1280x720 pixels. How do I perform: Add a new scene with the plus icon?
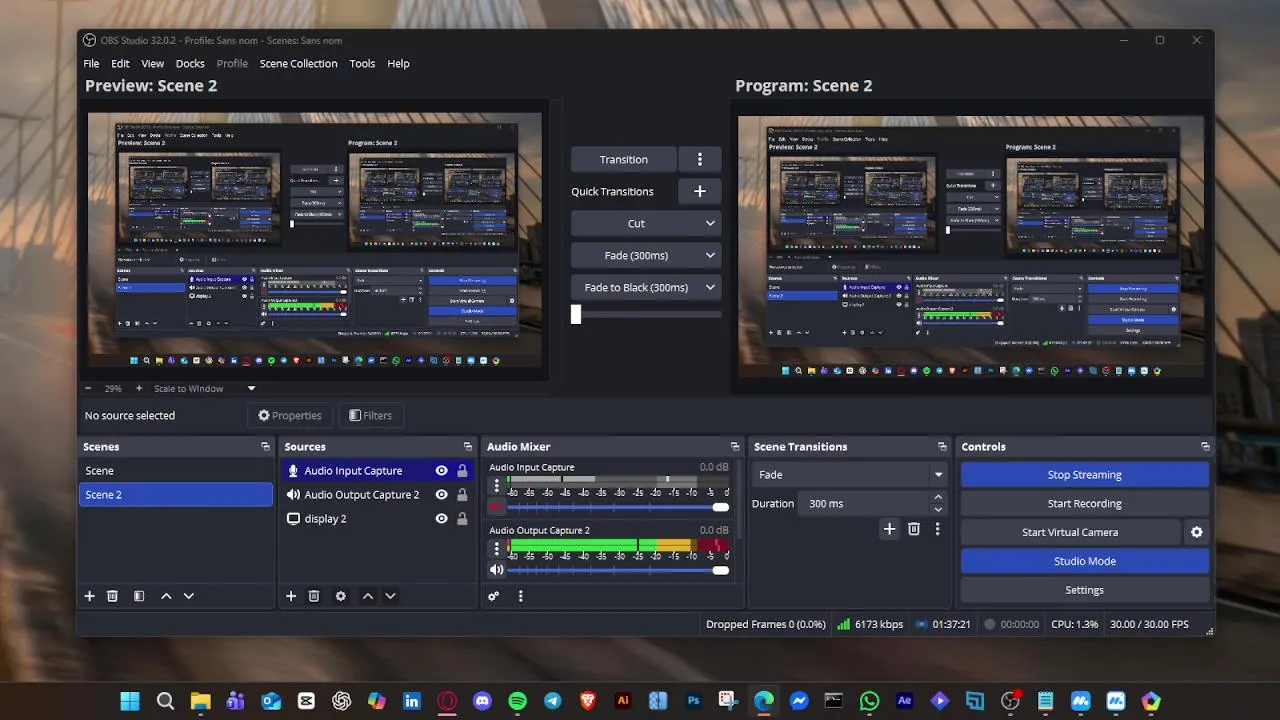tap(89, 596)
